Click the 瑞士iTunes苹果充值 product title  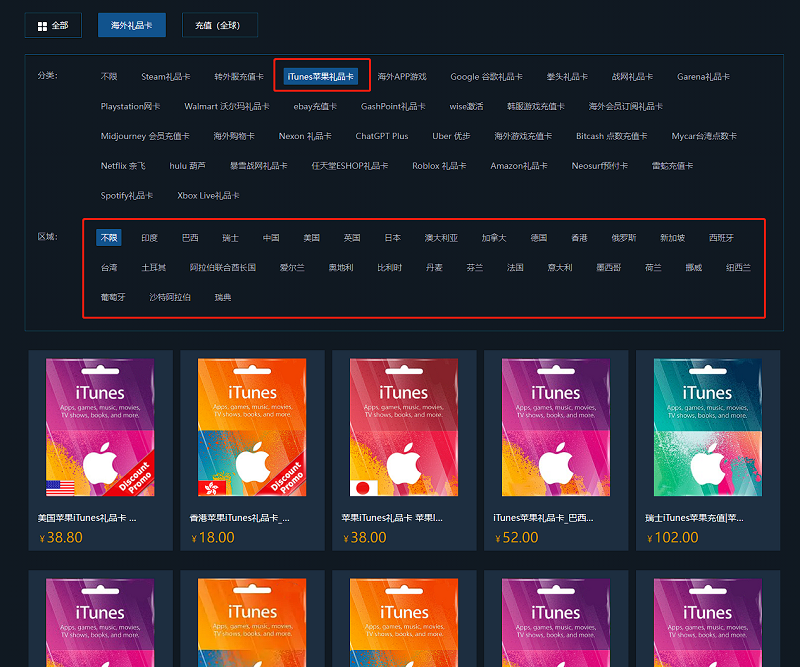694,518
